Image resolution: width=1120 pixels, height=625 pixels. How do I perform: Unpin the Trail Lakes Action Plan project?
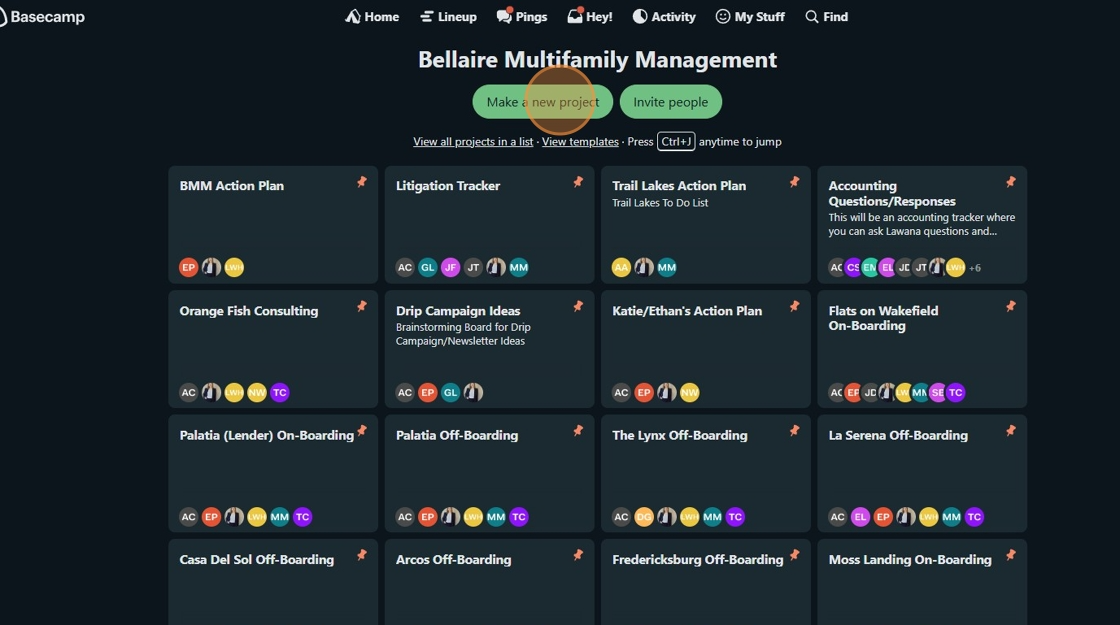click(x=794, y=182)
